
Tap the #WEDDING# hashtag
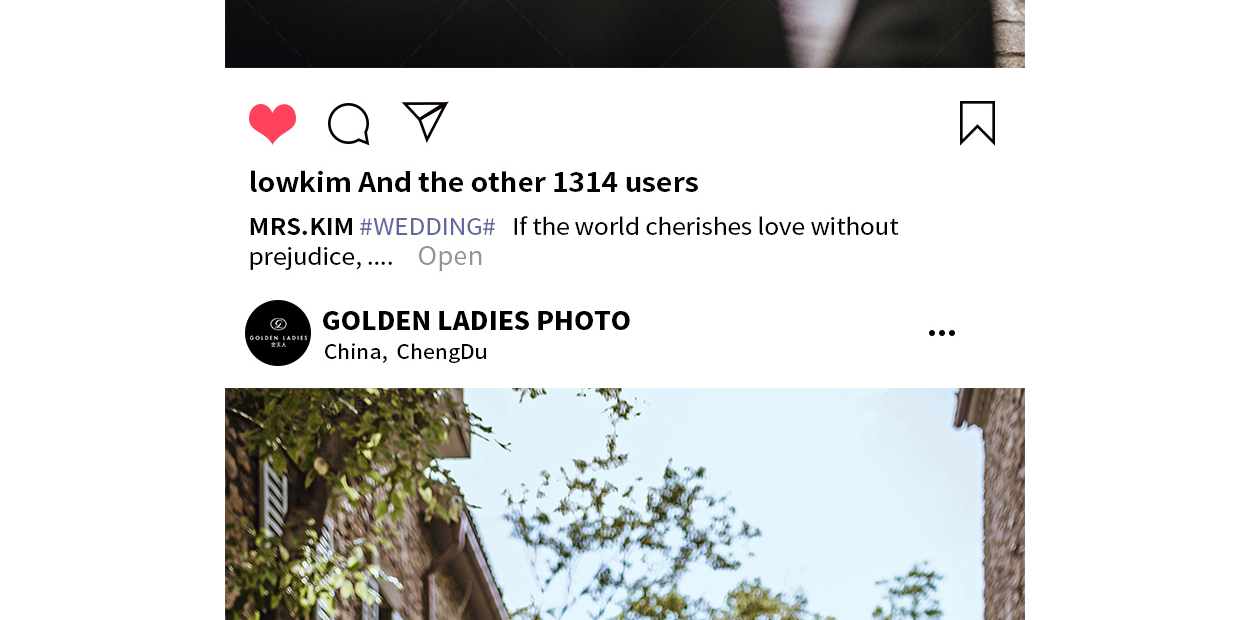click(427, 226)
